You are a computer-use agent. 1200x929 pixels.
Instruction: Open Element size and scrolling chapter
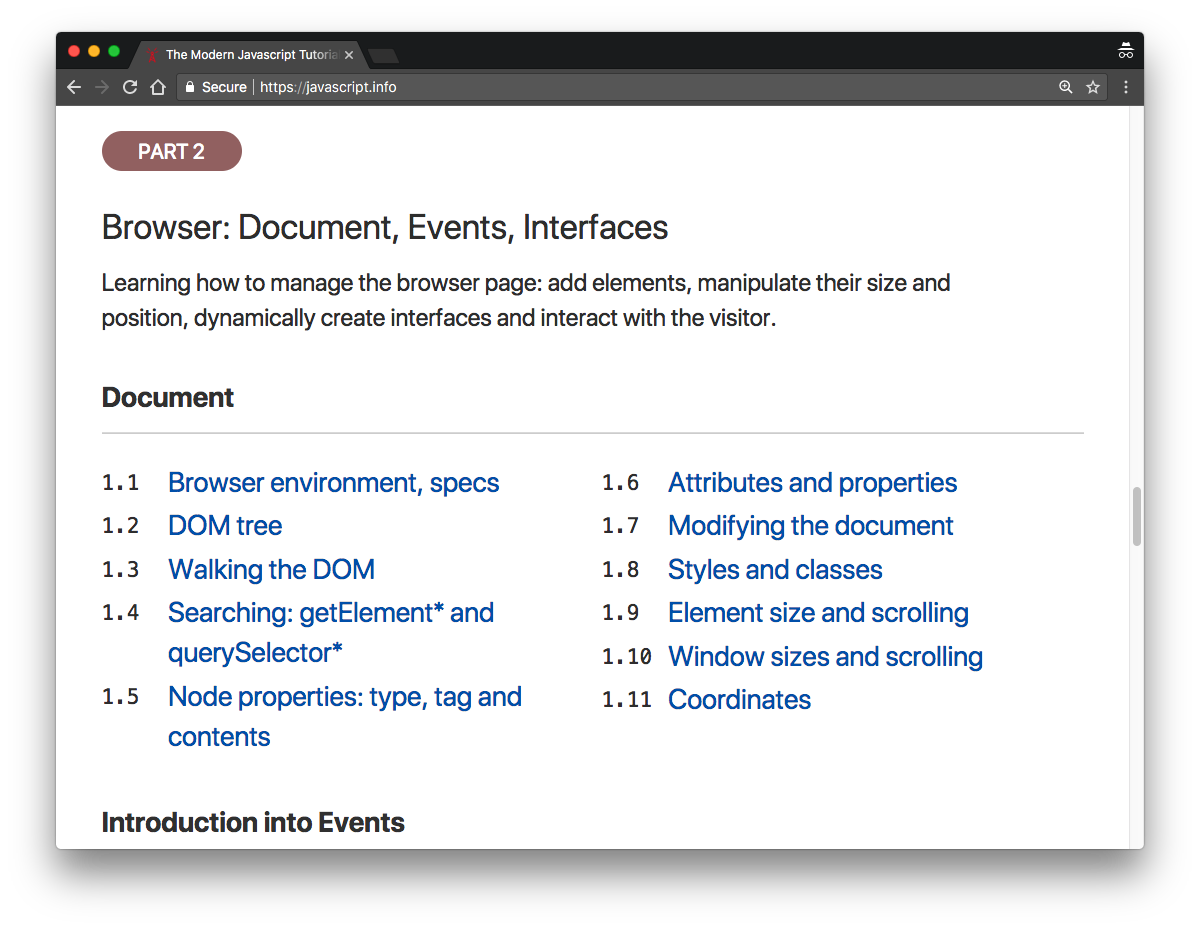pyautogui.click(x=818, y=612)
